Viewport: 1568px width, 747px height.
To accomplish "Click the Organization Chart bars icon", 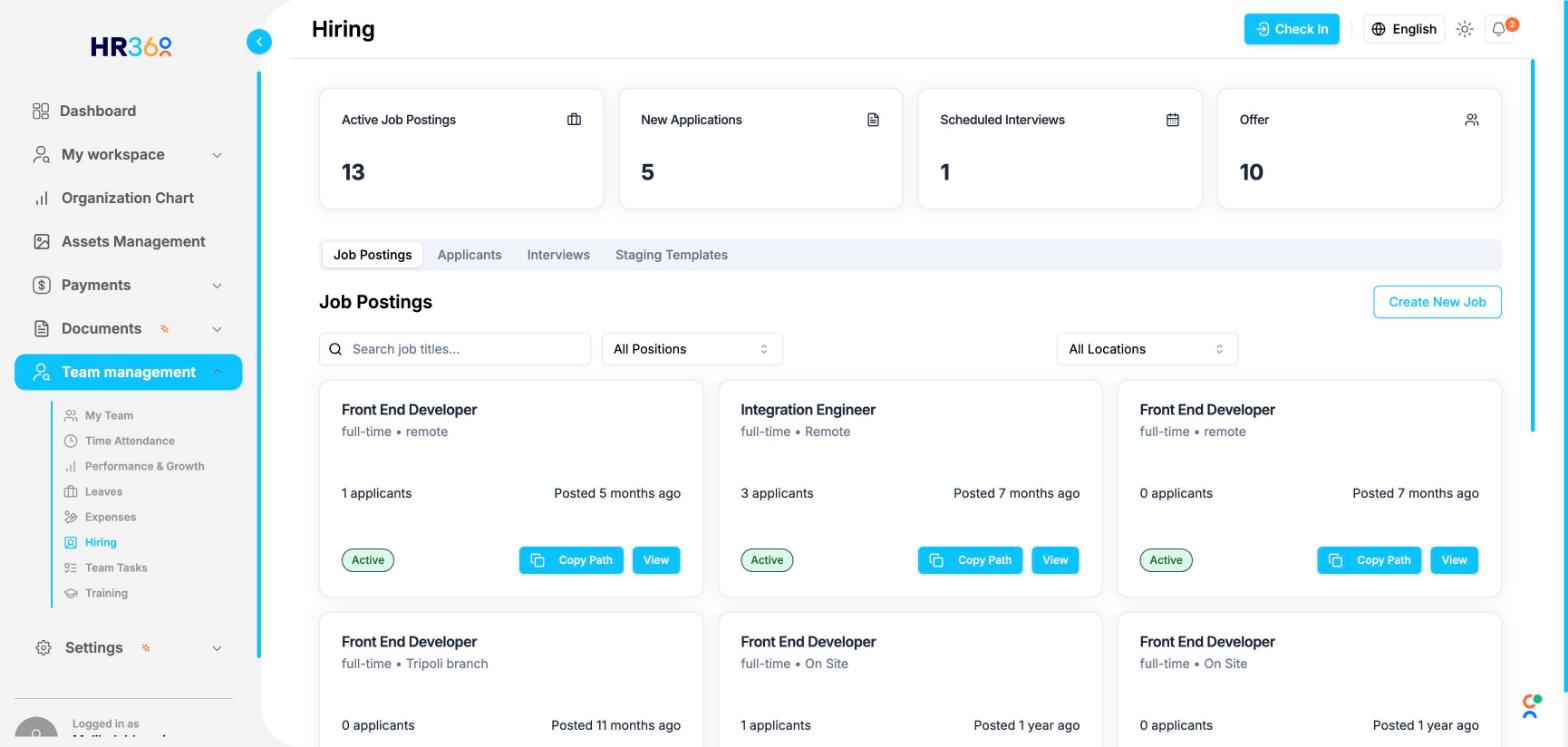I will (x=41, y=198).
